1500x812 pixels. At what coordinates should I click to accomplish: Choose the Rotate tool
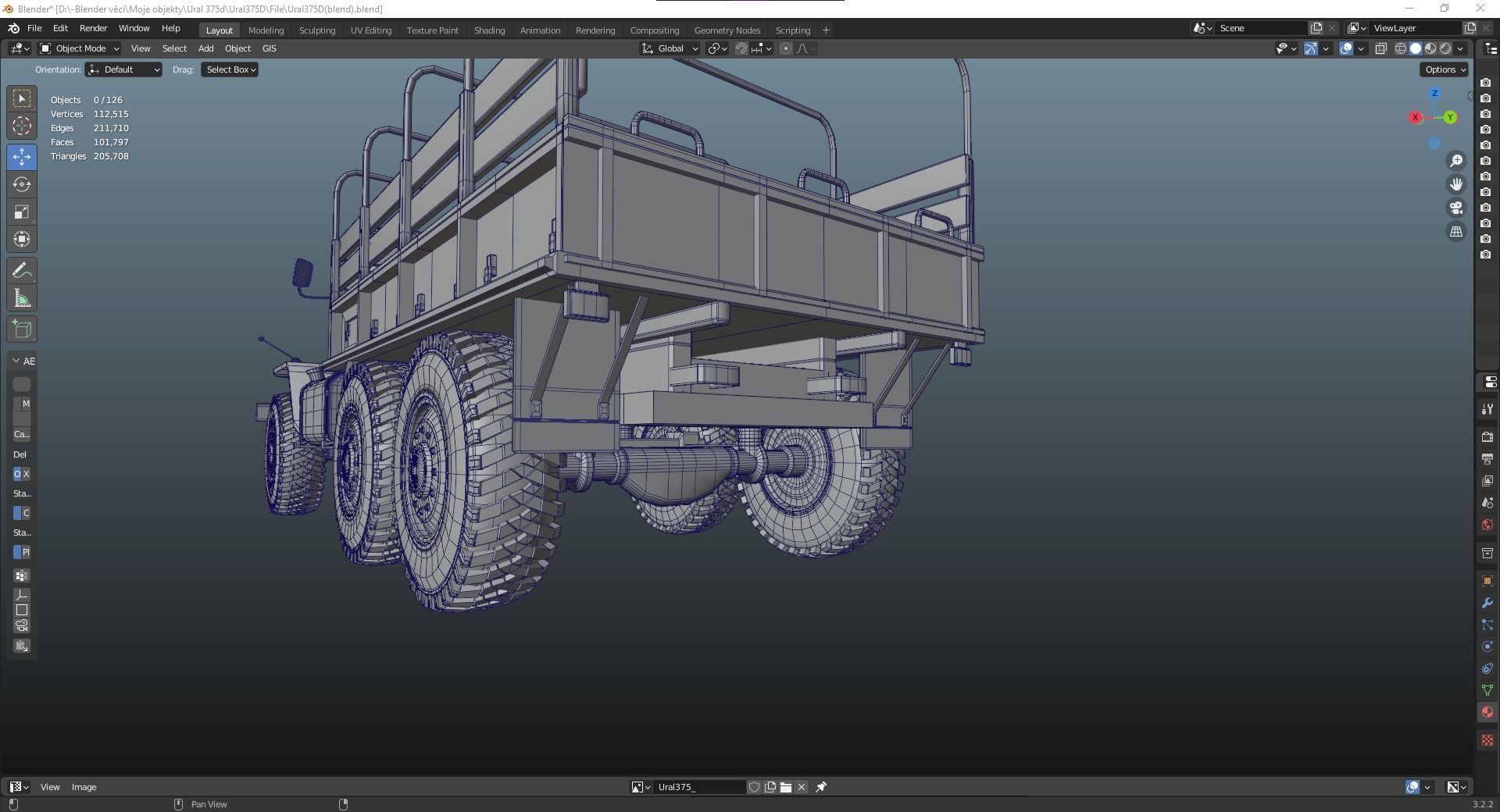click(22, 184)
